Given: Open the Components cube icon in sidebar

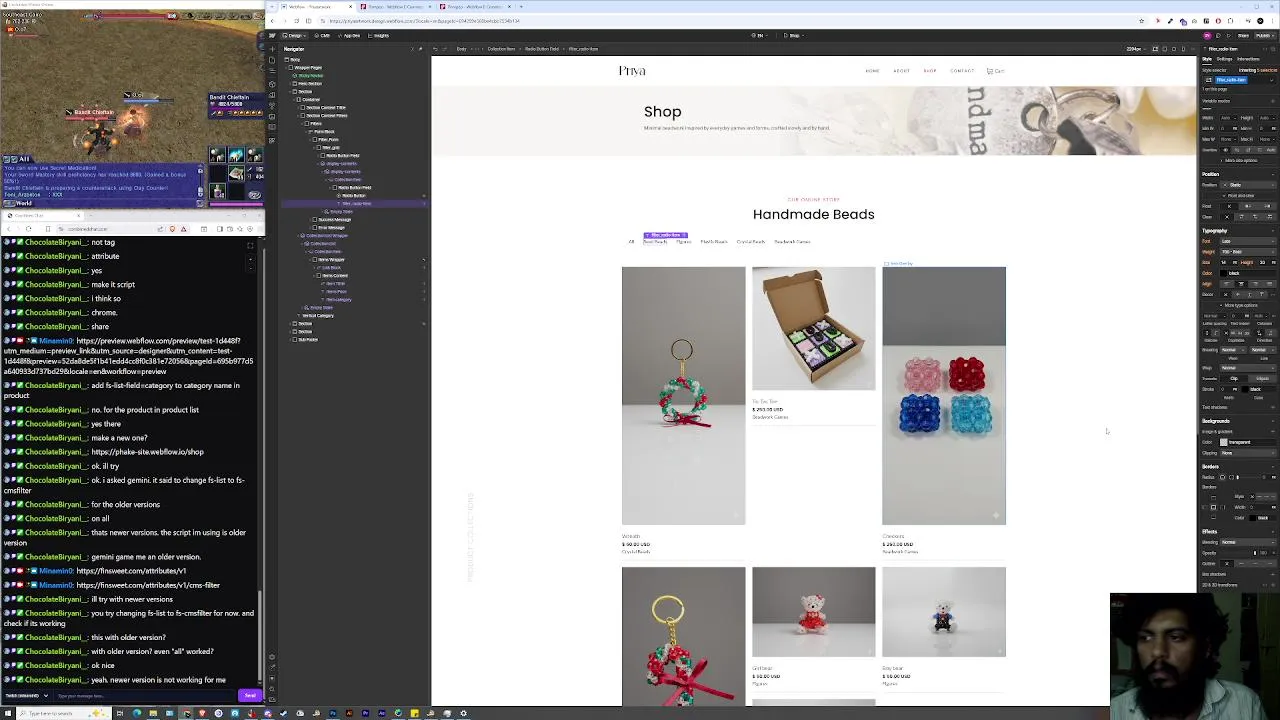Looking at the screenshot, I should (272, 84).
